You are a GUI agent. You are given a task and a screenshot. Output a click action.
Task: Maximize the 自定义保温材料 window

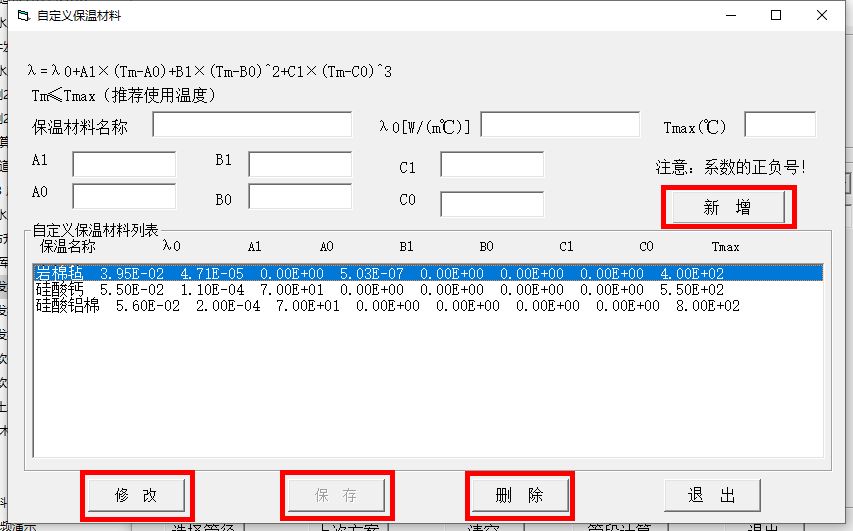pos(776,15)
